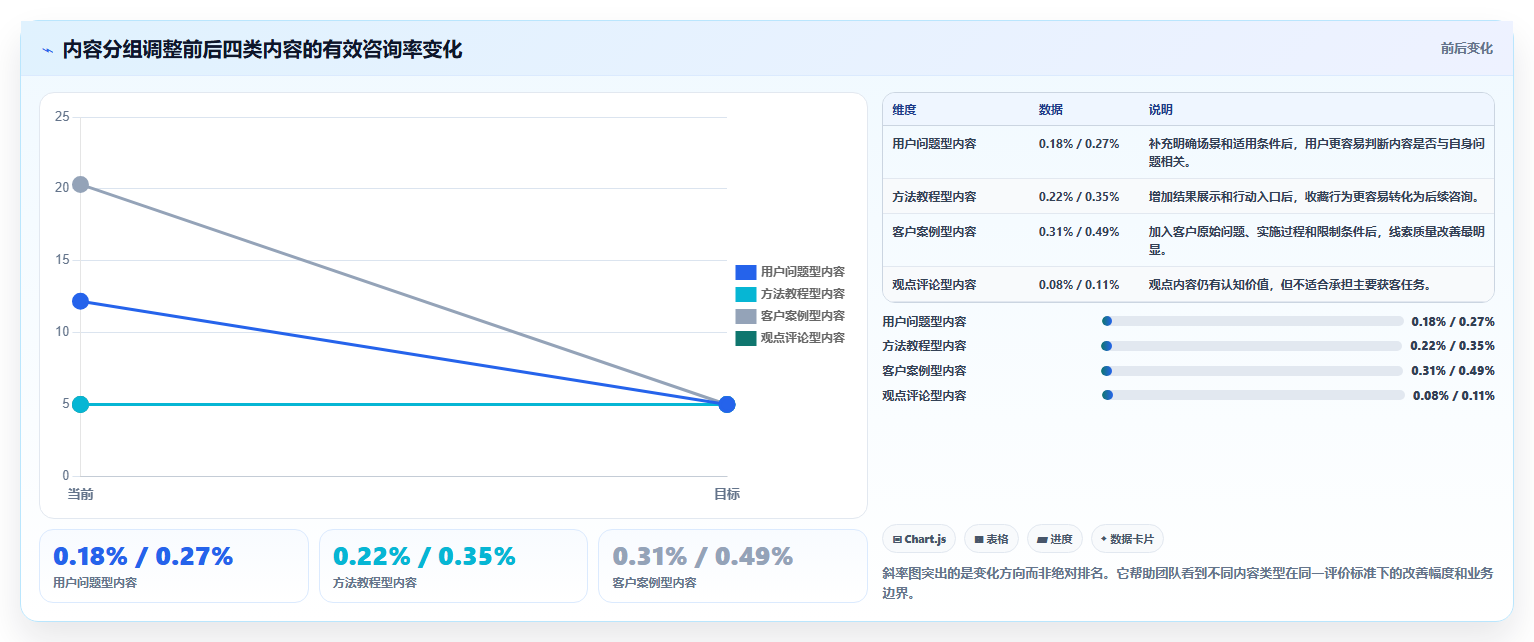Viewport: 1534px width, 642px height.
Task: Click the chart title 内容分组调整前后
Action: [x=262, y=50]
